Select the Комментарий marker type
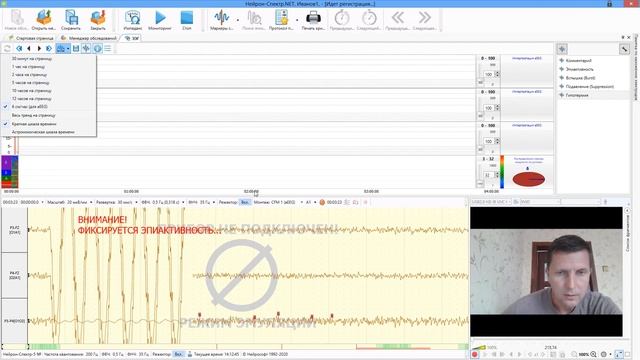640x360 pixels. [x=578, y=60]
